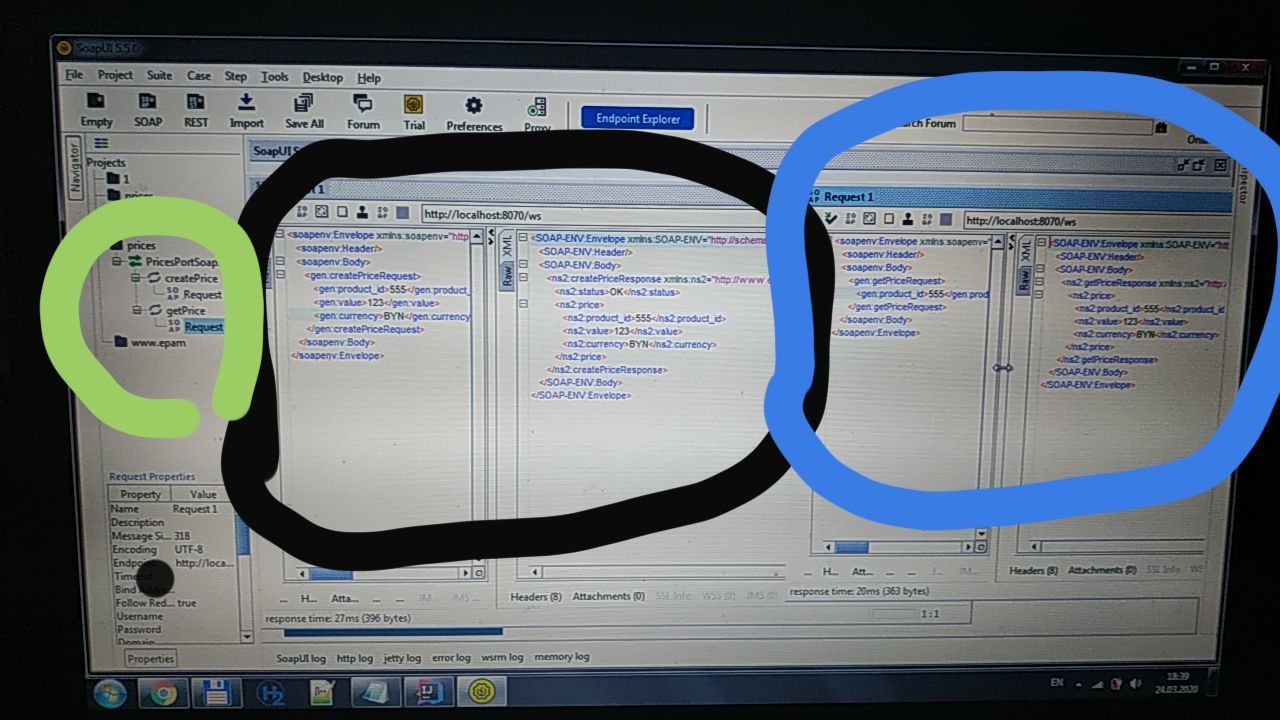Select the Projects root node
Viewport: 1280px width, 720px height.
pos(106,162)
